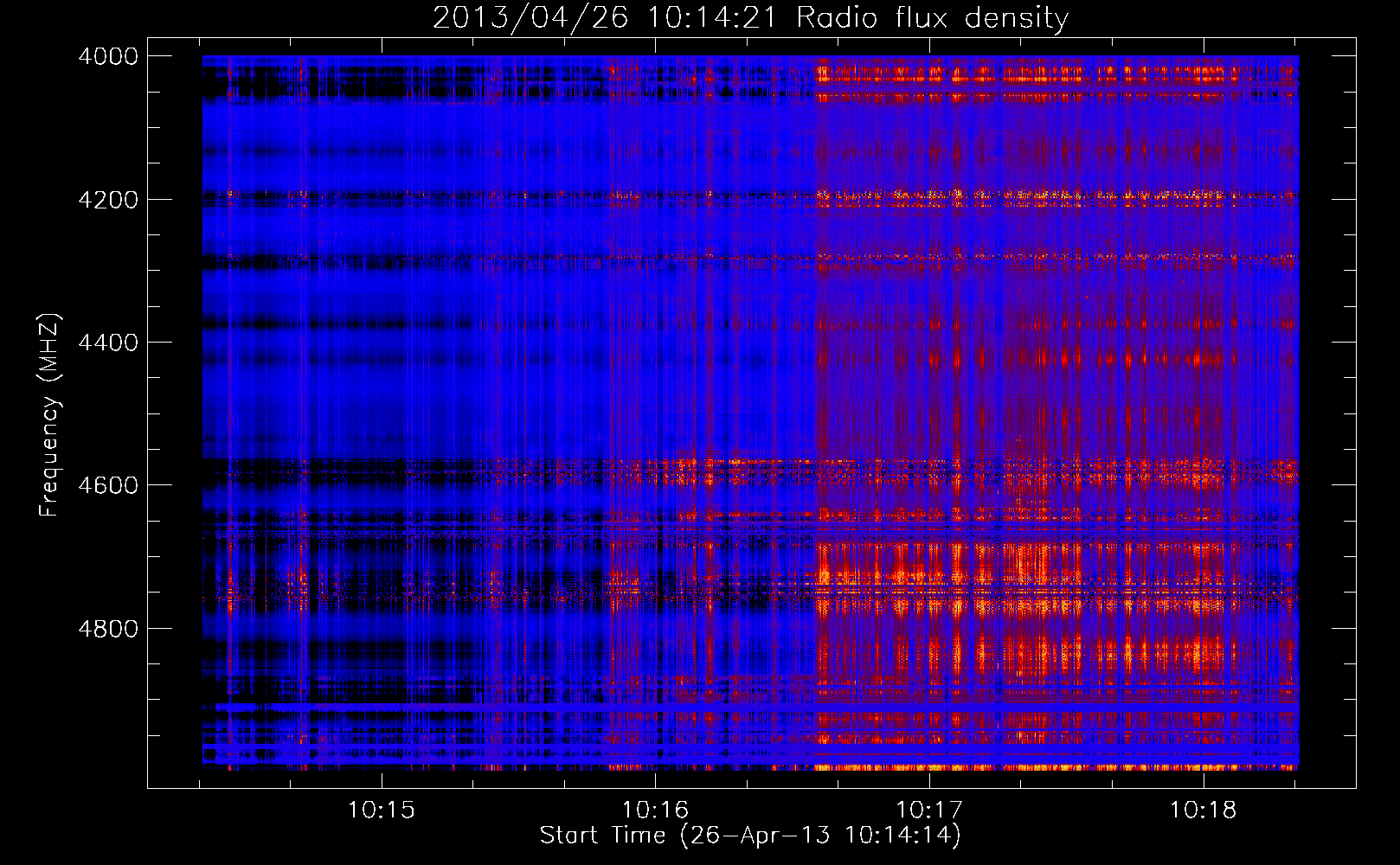Click the 'Start Time (26-Apr-13 10:14:14)' label

pos(750,836)
